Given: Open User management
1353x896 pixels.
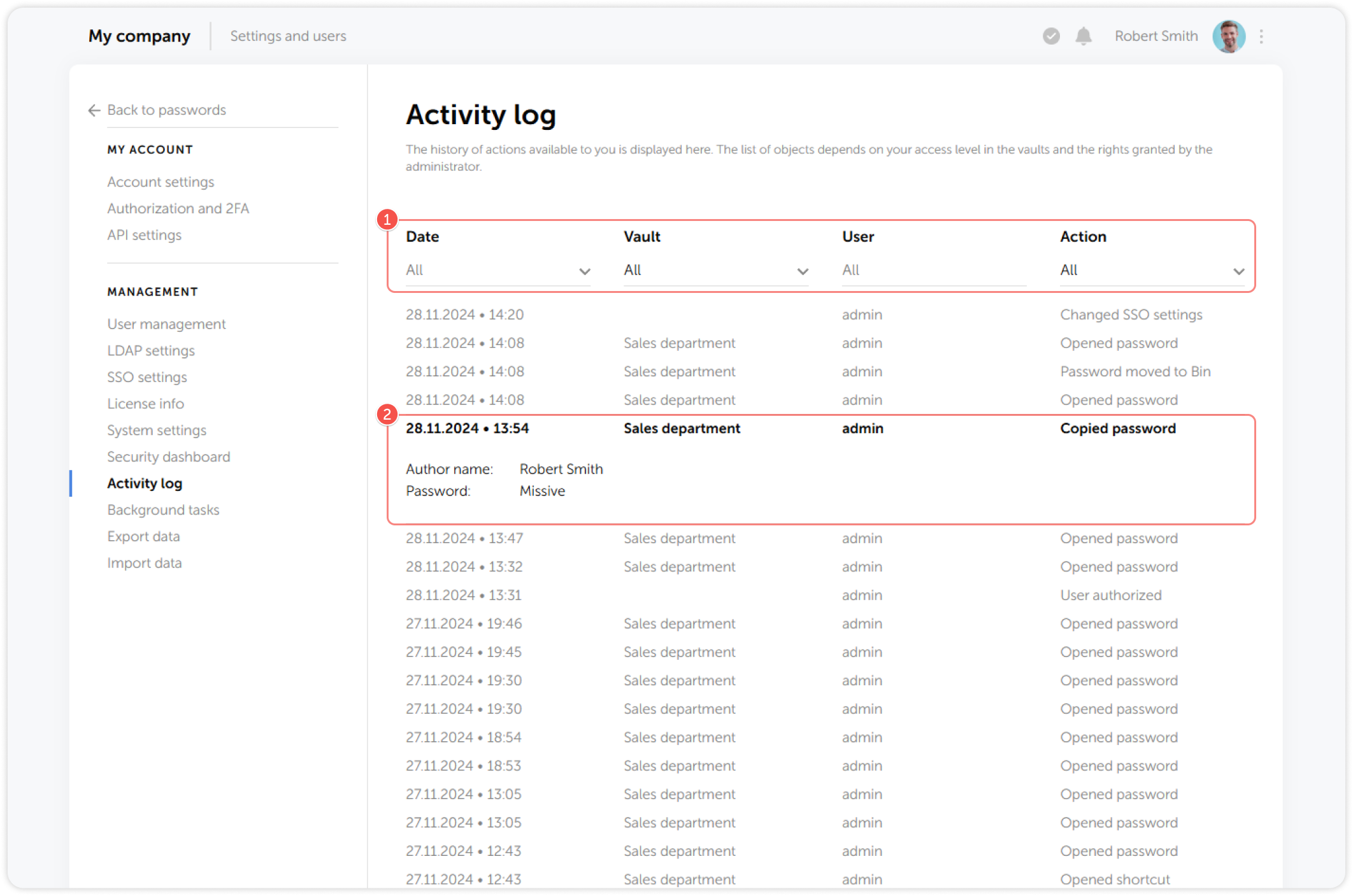Looking at the screenshot, I should tap(166, 324).
